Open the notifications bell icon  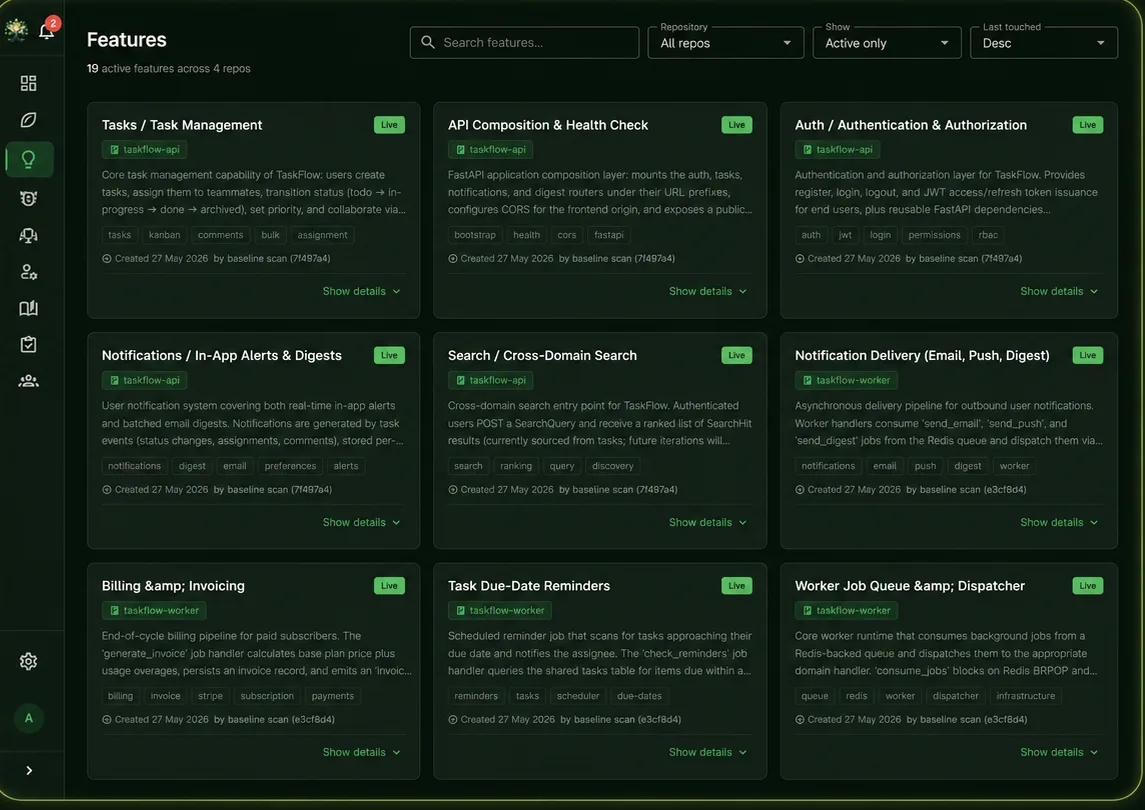coord(47,31)
